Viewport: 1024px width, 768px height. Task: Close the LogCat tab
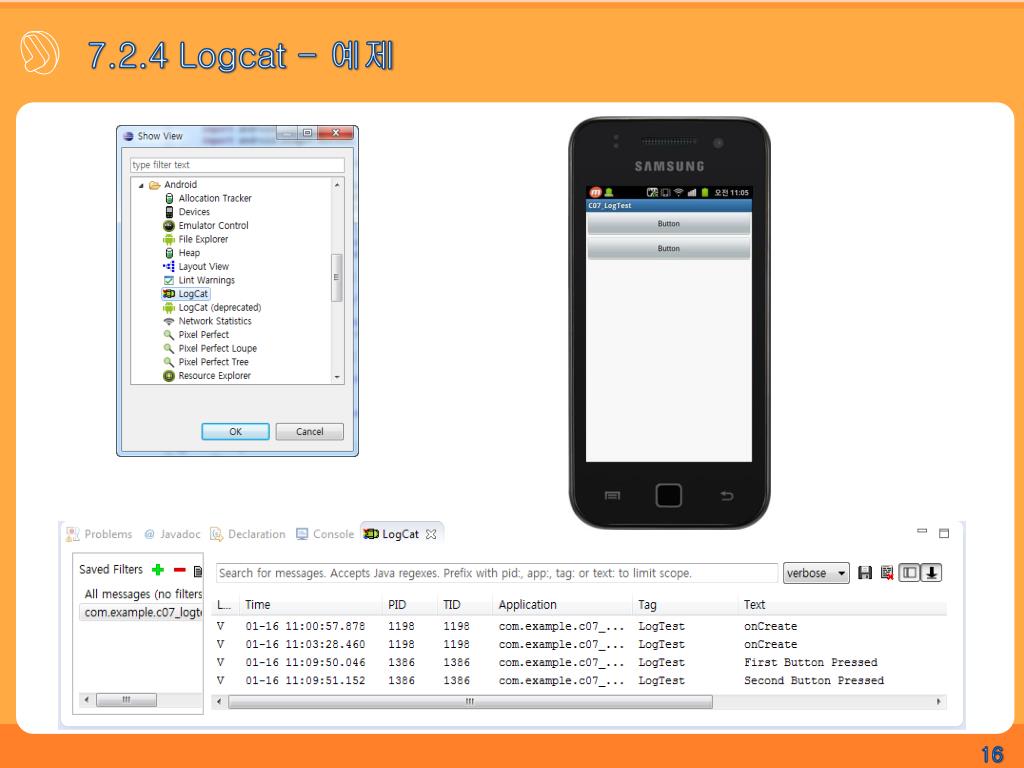tap(431, 534)
